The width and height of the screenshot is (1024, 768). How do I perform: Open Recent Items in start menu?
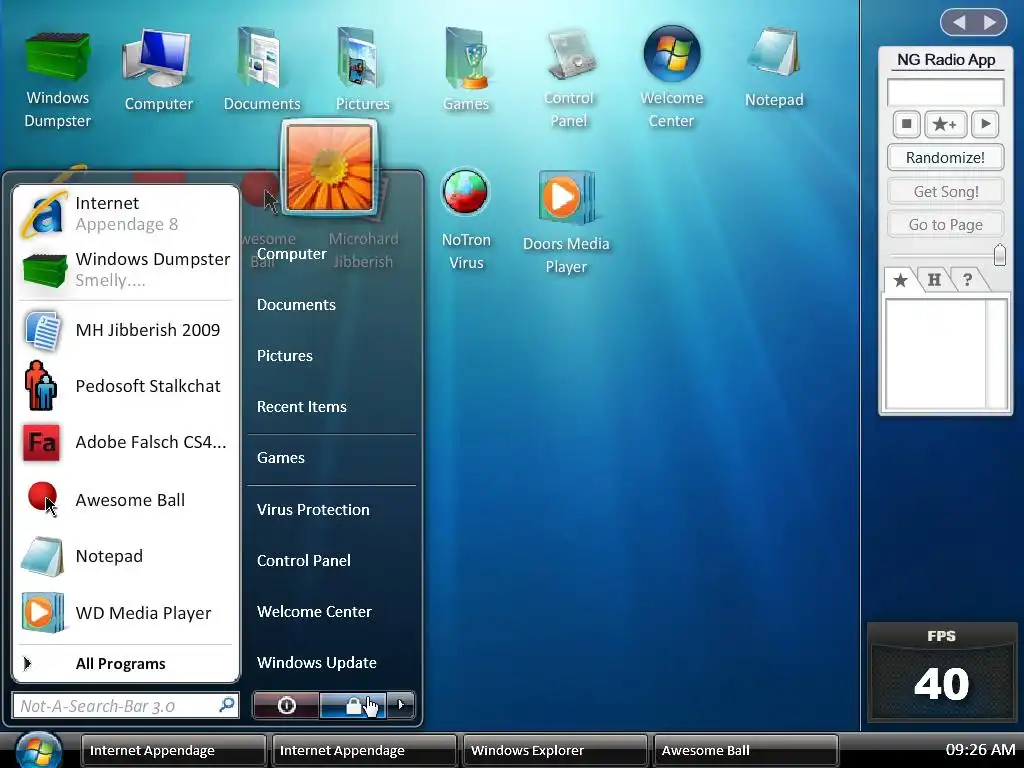point(302,407)
